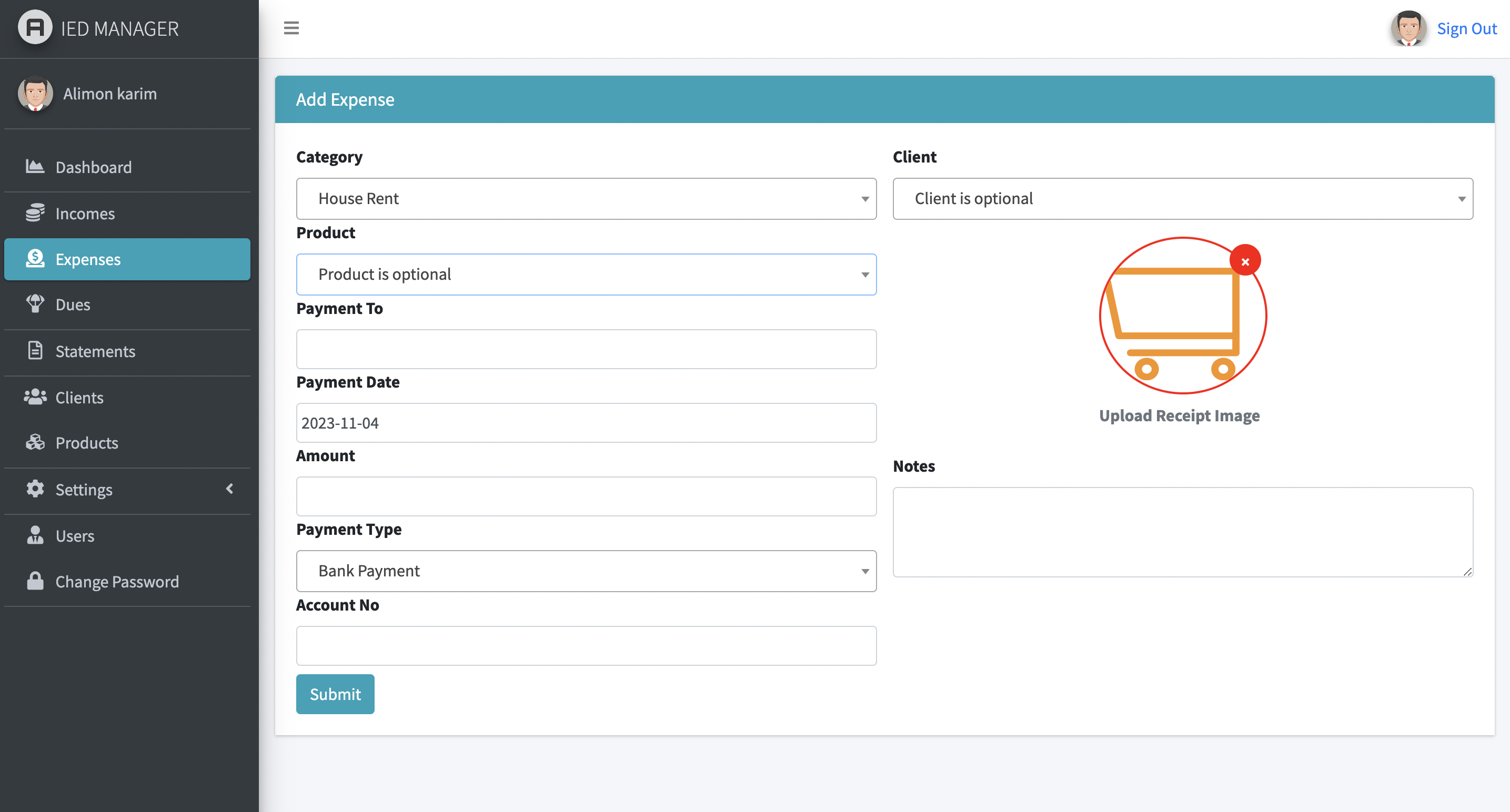Open the Client dropdown

click(x=1182, y=199)
